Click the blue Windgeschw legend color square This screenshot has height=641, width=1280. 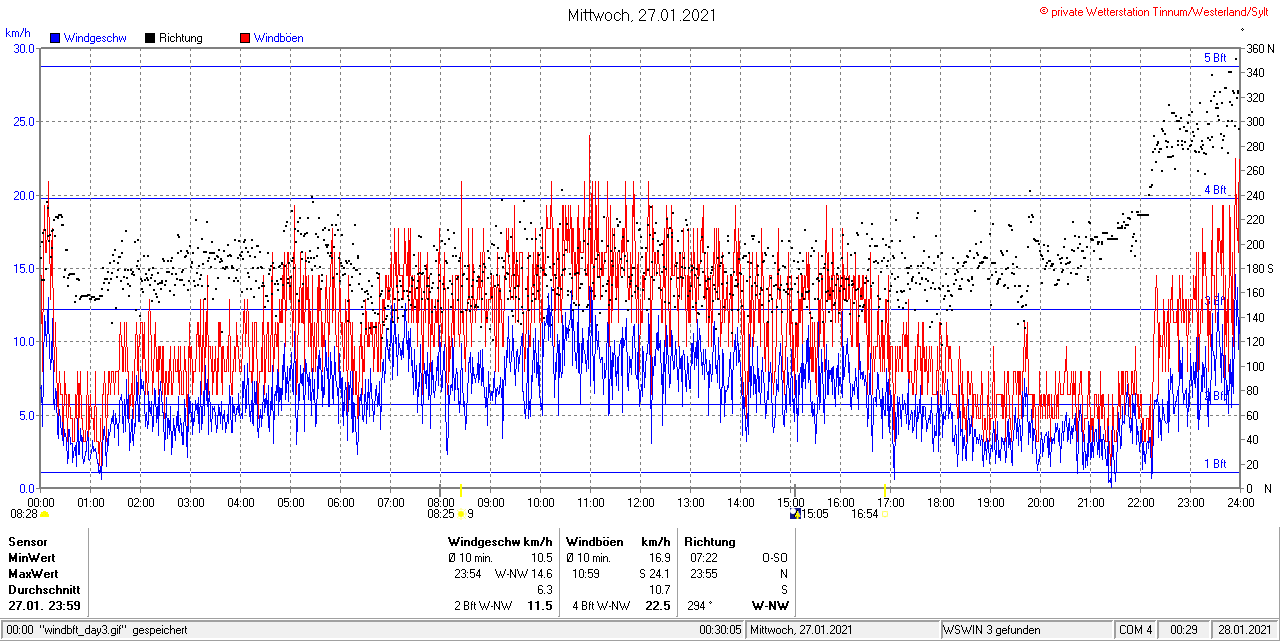55,38
